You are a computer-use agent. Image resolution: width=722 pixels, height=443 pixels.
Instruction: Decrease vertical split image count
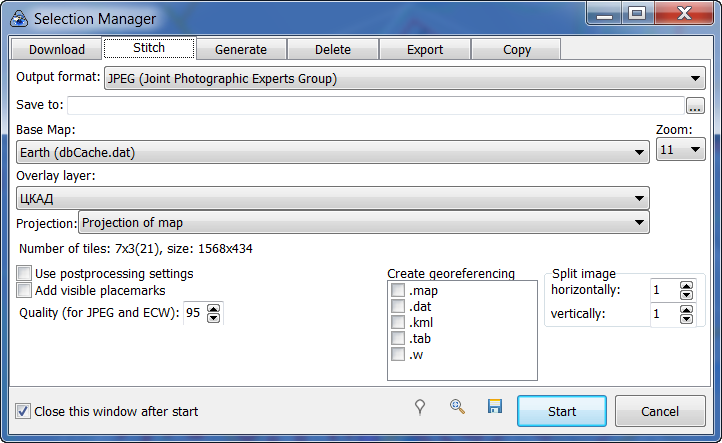(686, 319)
